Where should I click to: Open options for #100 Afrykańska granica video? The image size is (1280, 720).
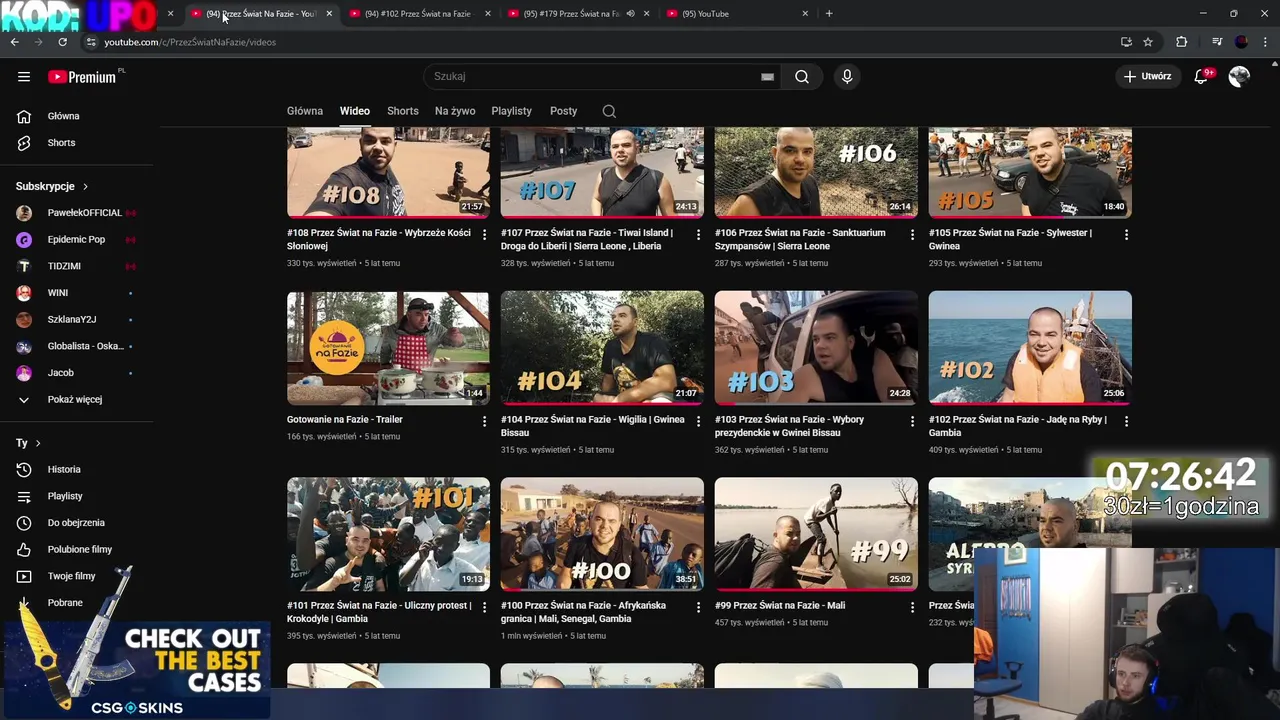point(699,607)
